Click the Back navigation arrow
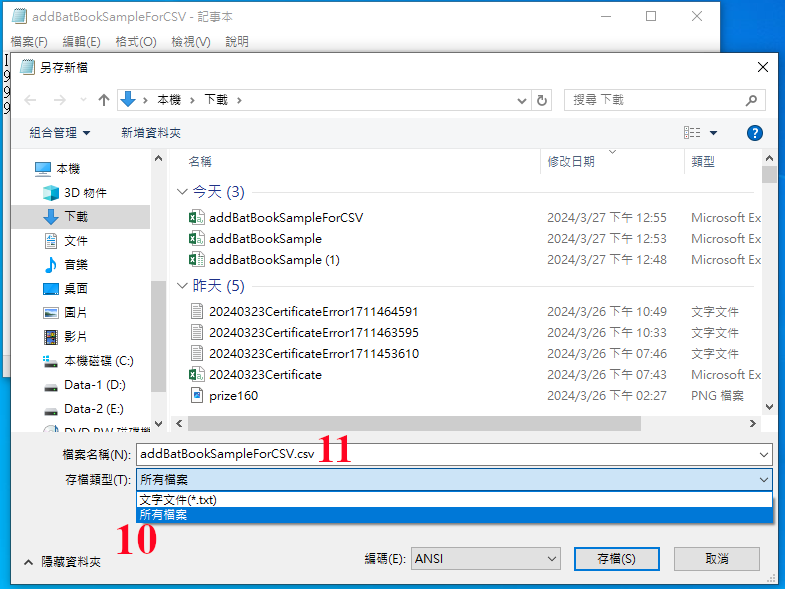This screenshot has height=589, width=785. pyautogui.click(x=31, y=100)
